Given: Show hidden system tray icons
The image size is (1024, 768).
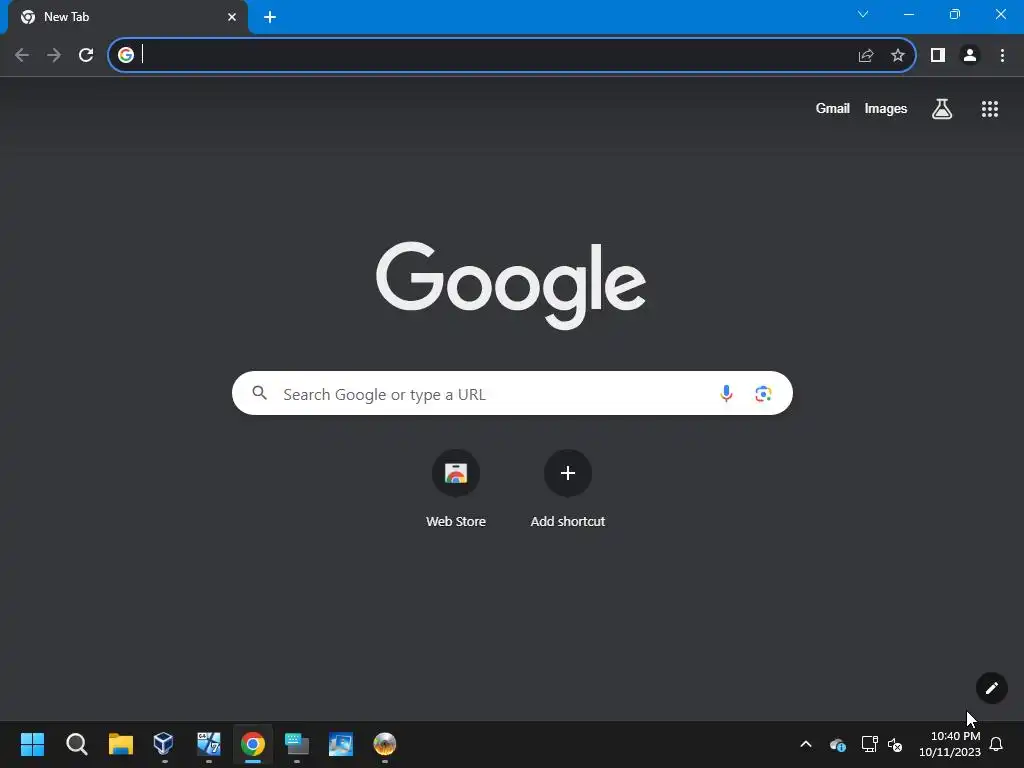Looking at the screenshot, I should (806, 744).
